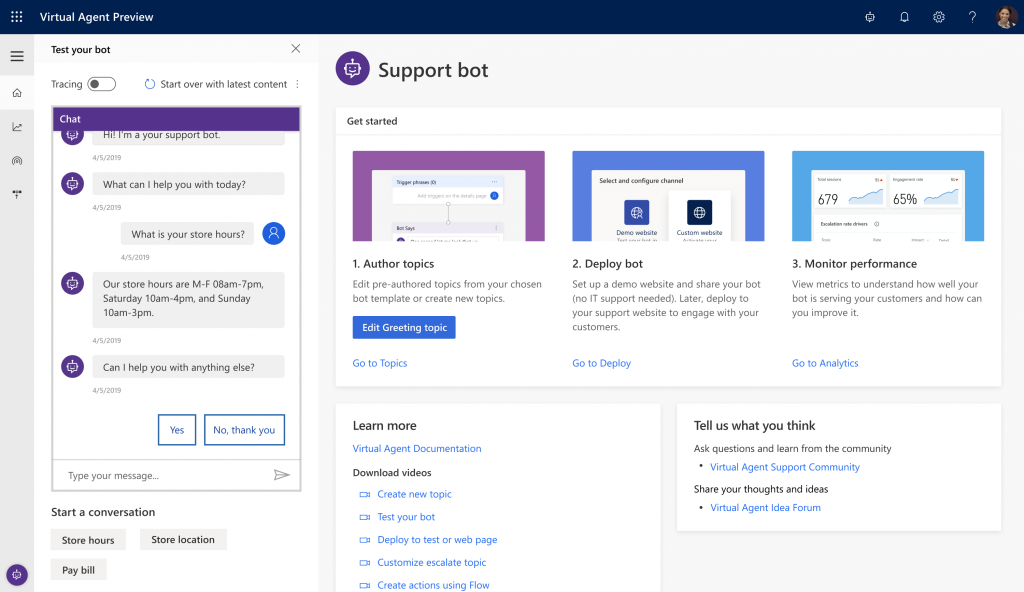Send message using paper plane icon
Viewport: 1024px width, 592px height.
(x=281, y=475)
